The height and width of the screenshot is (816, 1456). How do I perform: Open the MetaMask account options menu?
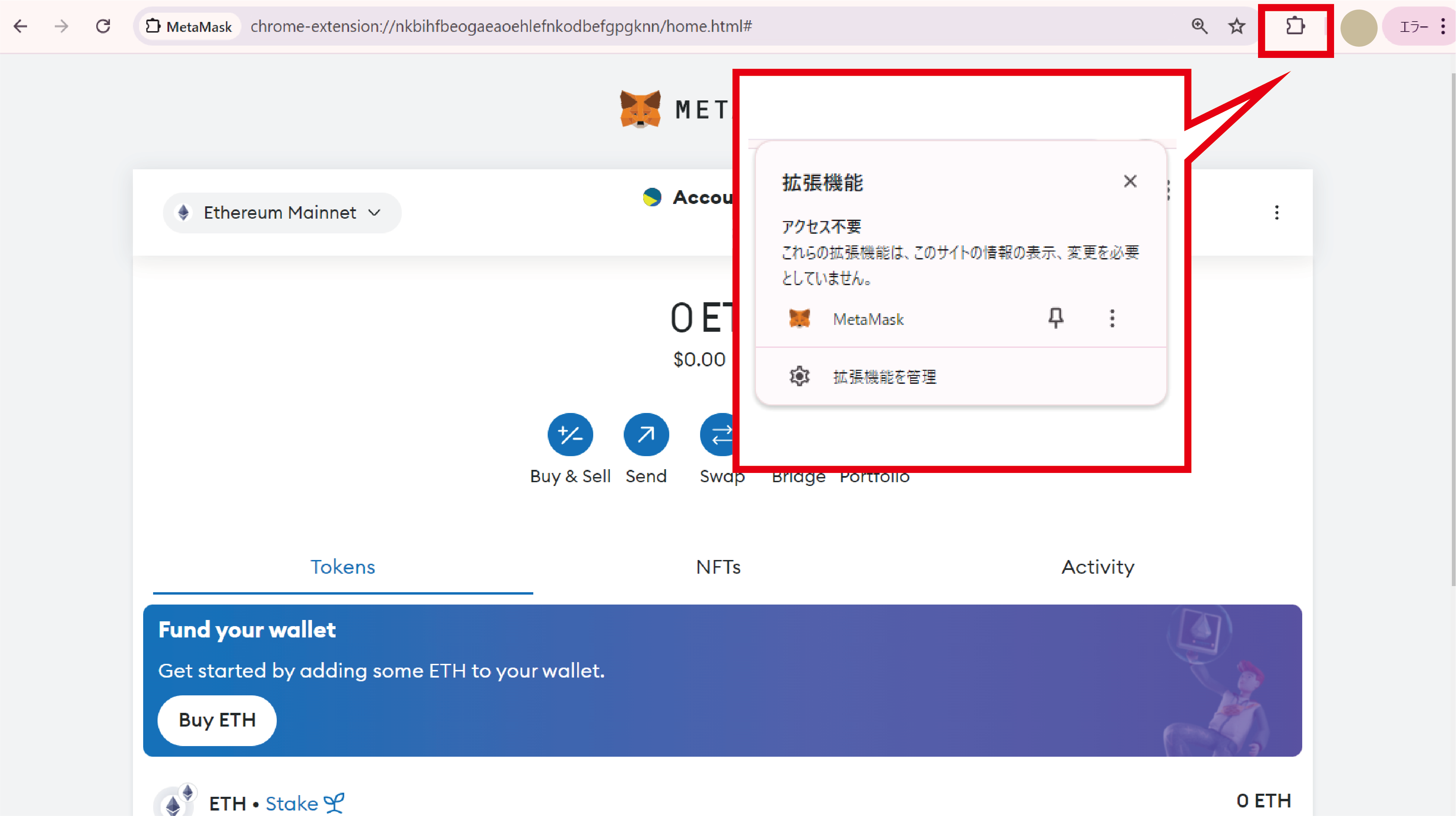[1276, 212]
